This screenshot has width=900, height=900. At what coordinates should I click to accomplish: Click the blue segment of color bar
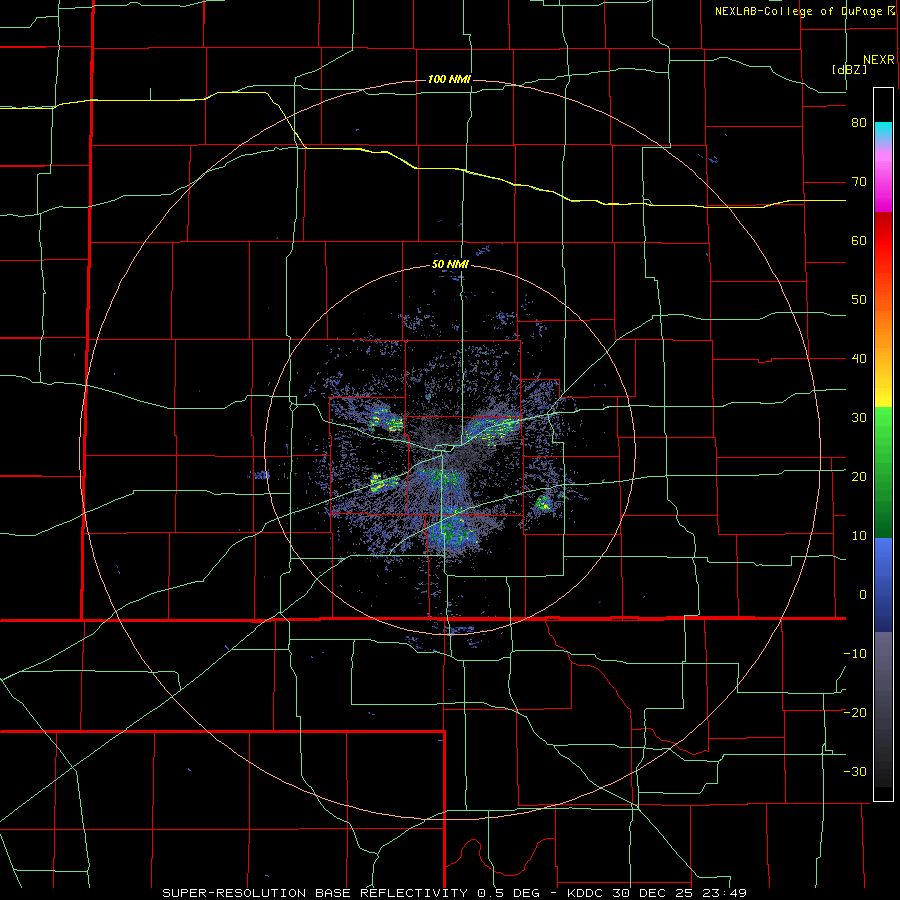click(883, 584)
